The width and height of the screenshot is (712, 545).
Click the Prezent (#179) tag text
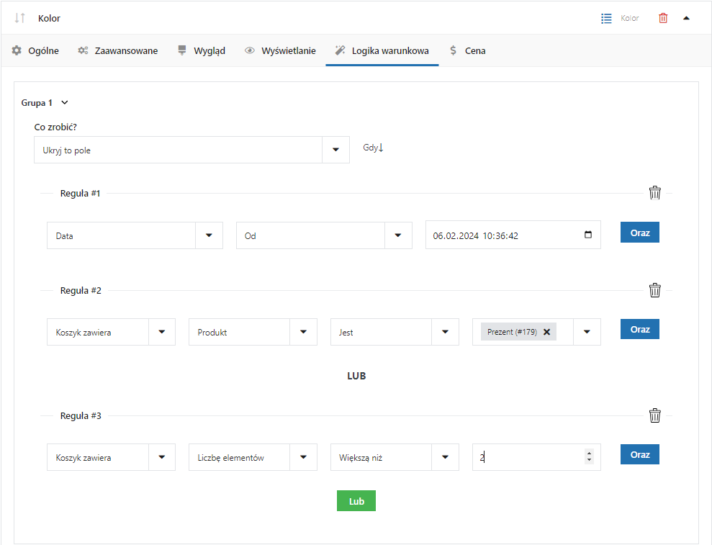point(512,332)
